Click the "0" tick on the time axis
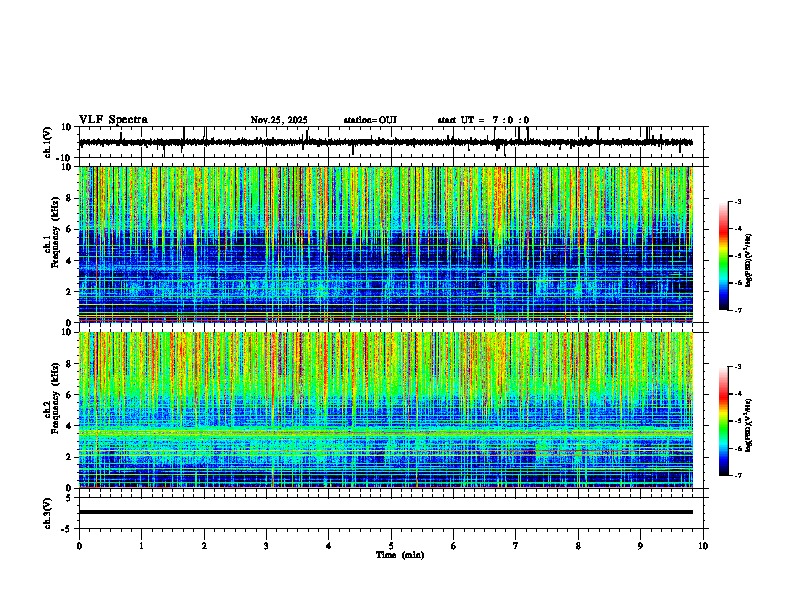Viewport: 792px width, 612px height. (x=79, y=546)
